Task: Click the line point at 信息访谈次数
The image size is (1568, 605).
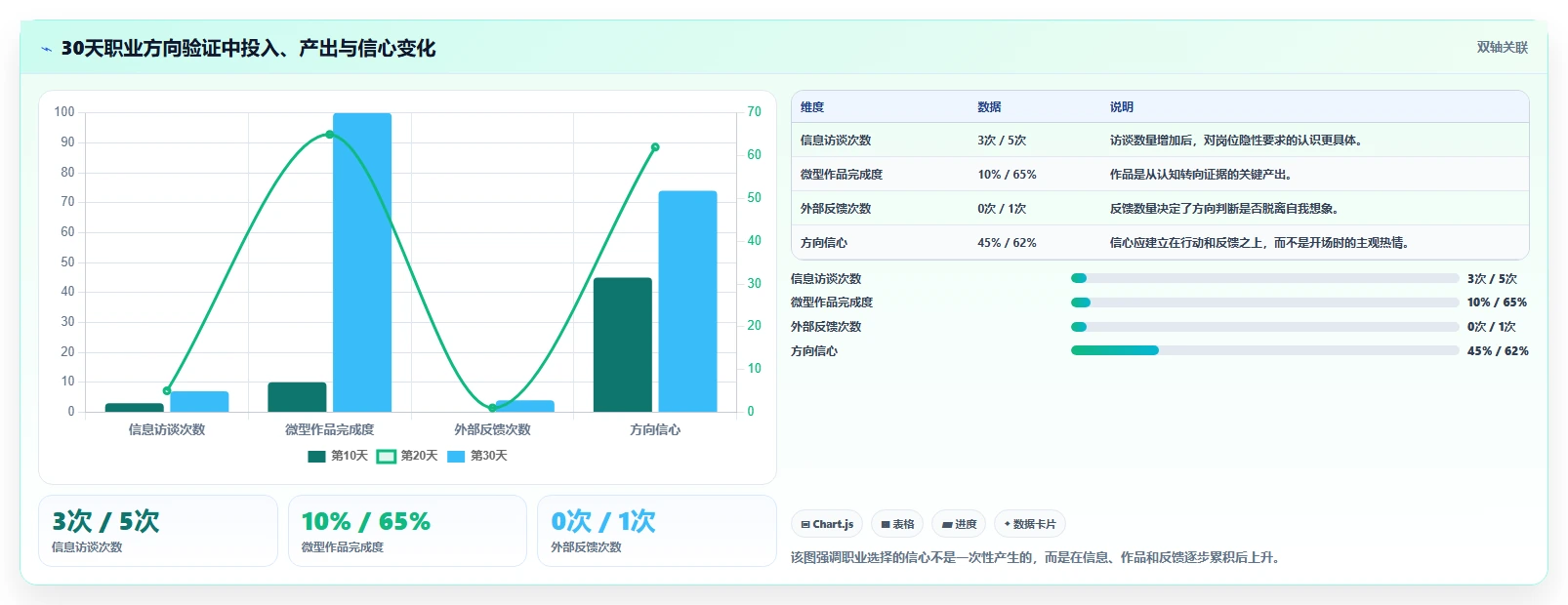Action: pos(167,391)
